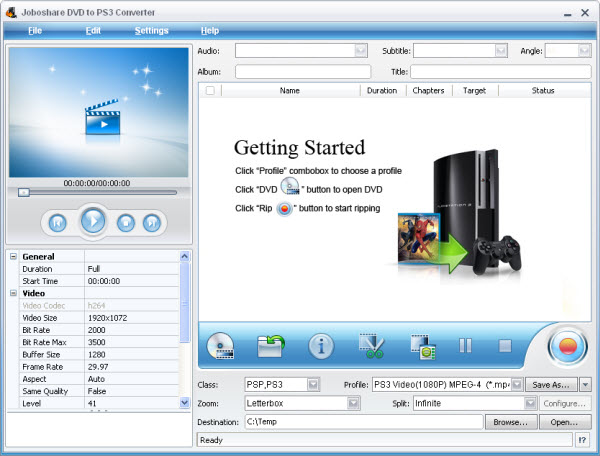Select the Level value 41
Viewport: 600px width, 456px height.
[132, 404]
